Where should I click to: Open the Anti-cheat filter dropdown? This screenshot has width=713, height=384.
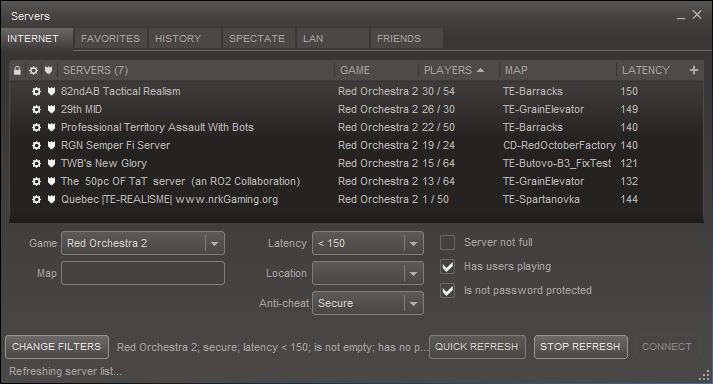click(367, 303)
